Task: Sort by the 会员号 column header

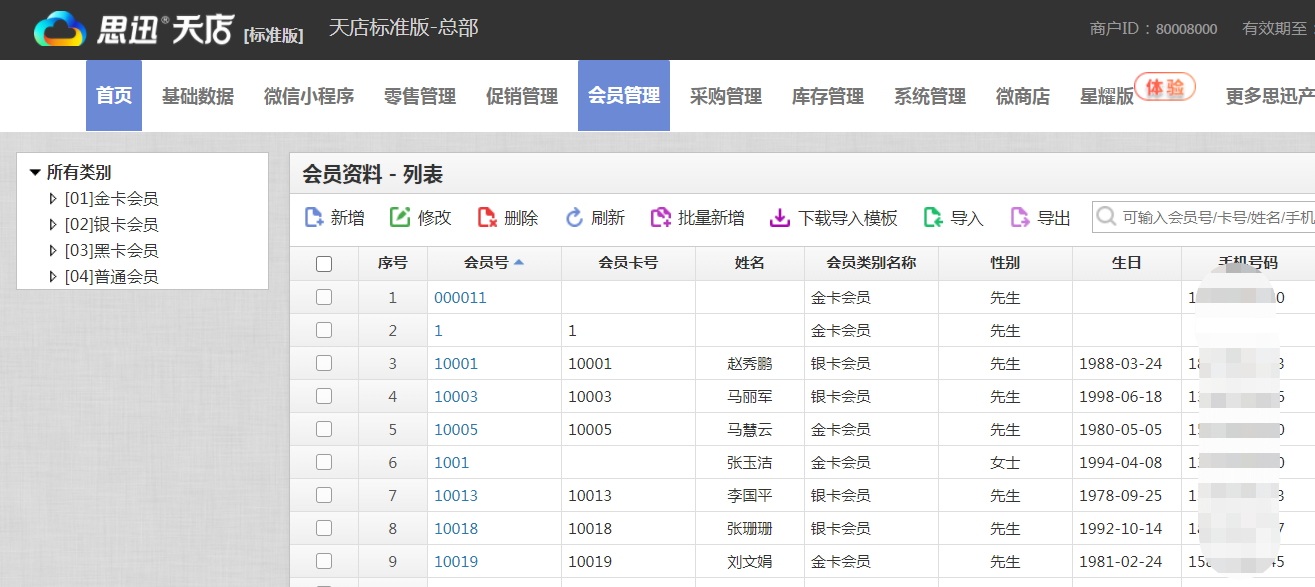Action: coord(486,263)
